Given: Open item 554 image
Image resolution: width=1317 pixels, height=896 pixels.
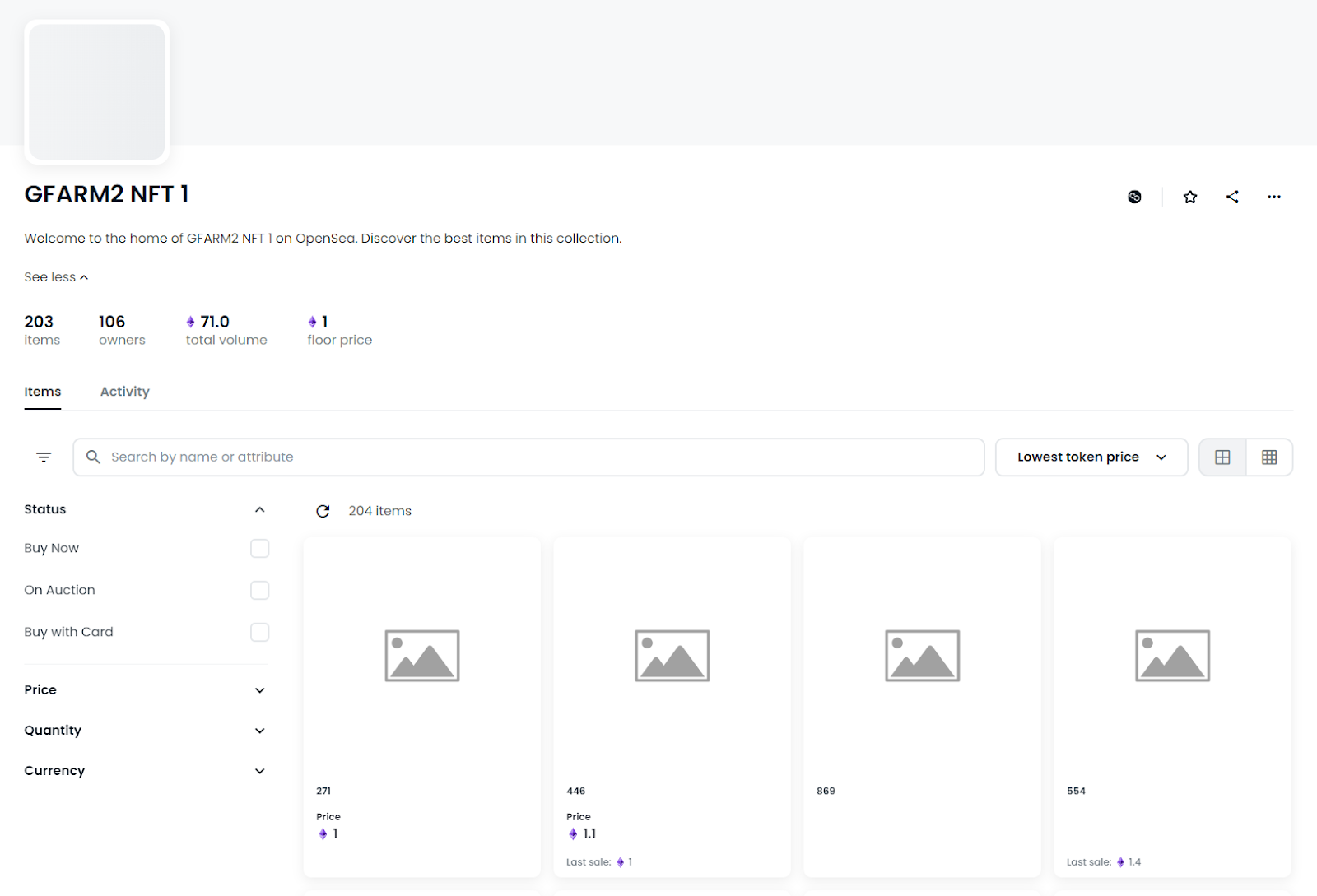Looking at the screenshot, I should pyautogui.click(x=1173, y=656).
